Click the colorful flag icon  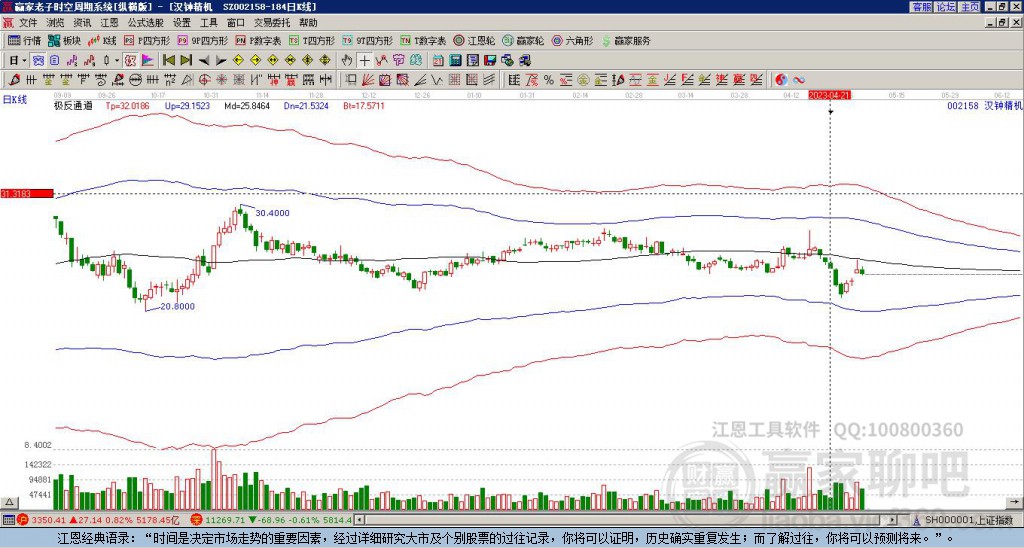point(147,60)
